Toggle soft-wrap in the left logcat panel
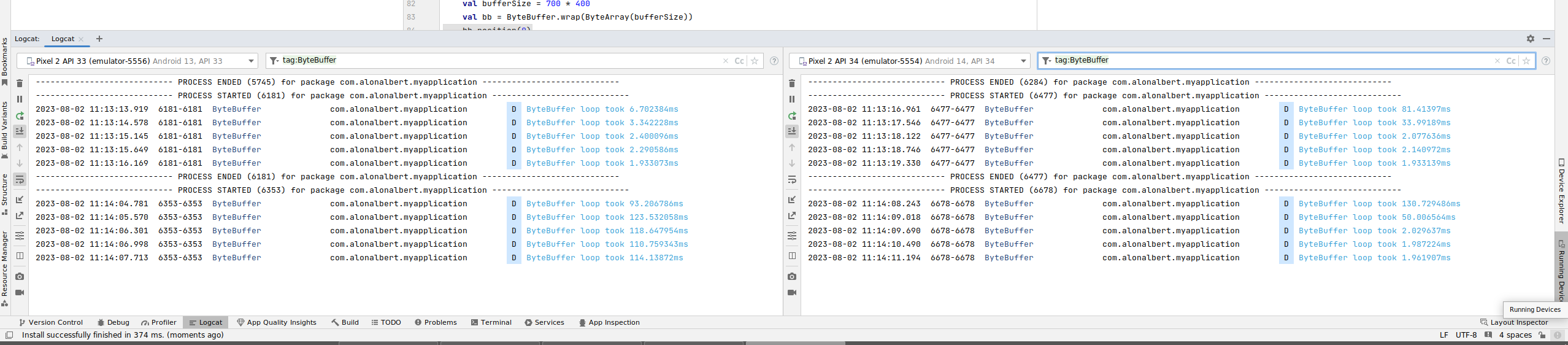This screenshot has height=345, width=1568. pyautogui.click(x=20, y=179)
